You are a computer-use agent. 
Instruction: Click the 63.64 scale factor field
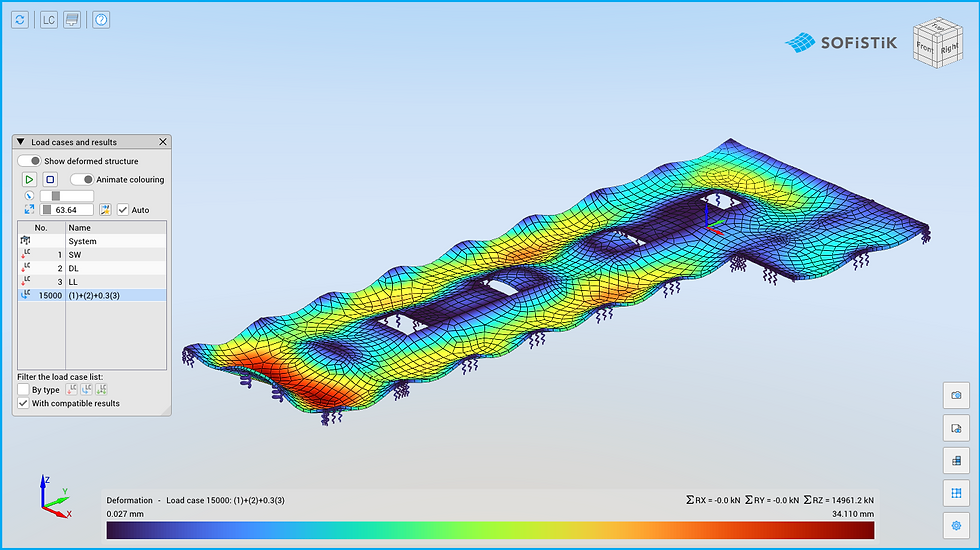67,209
